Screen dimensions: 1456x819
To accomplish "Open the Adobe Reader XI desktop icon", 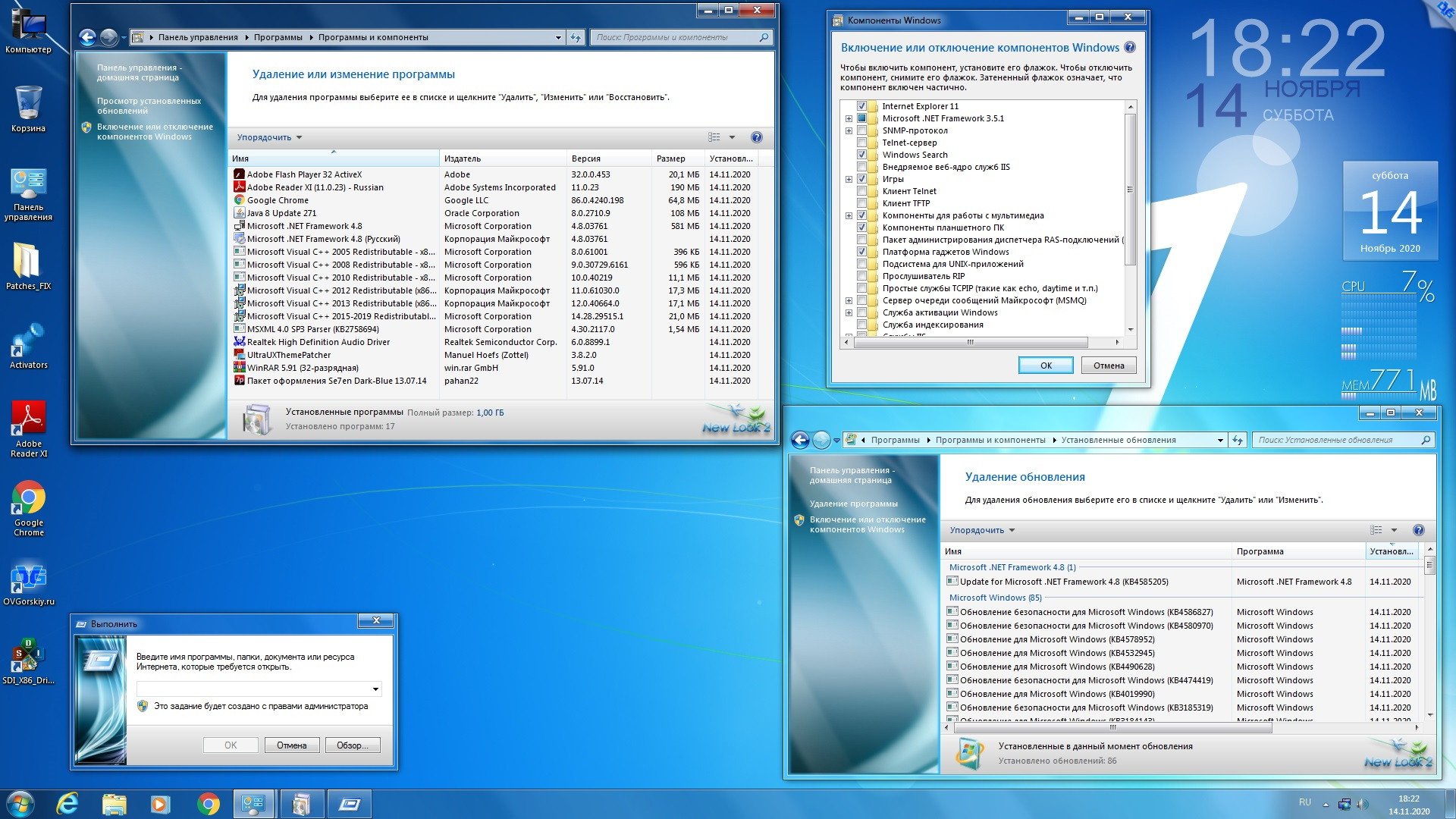I will [28, 428].
